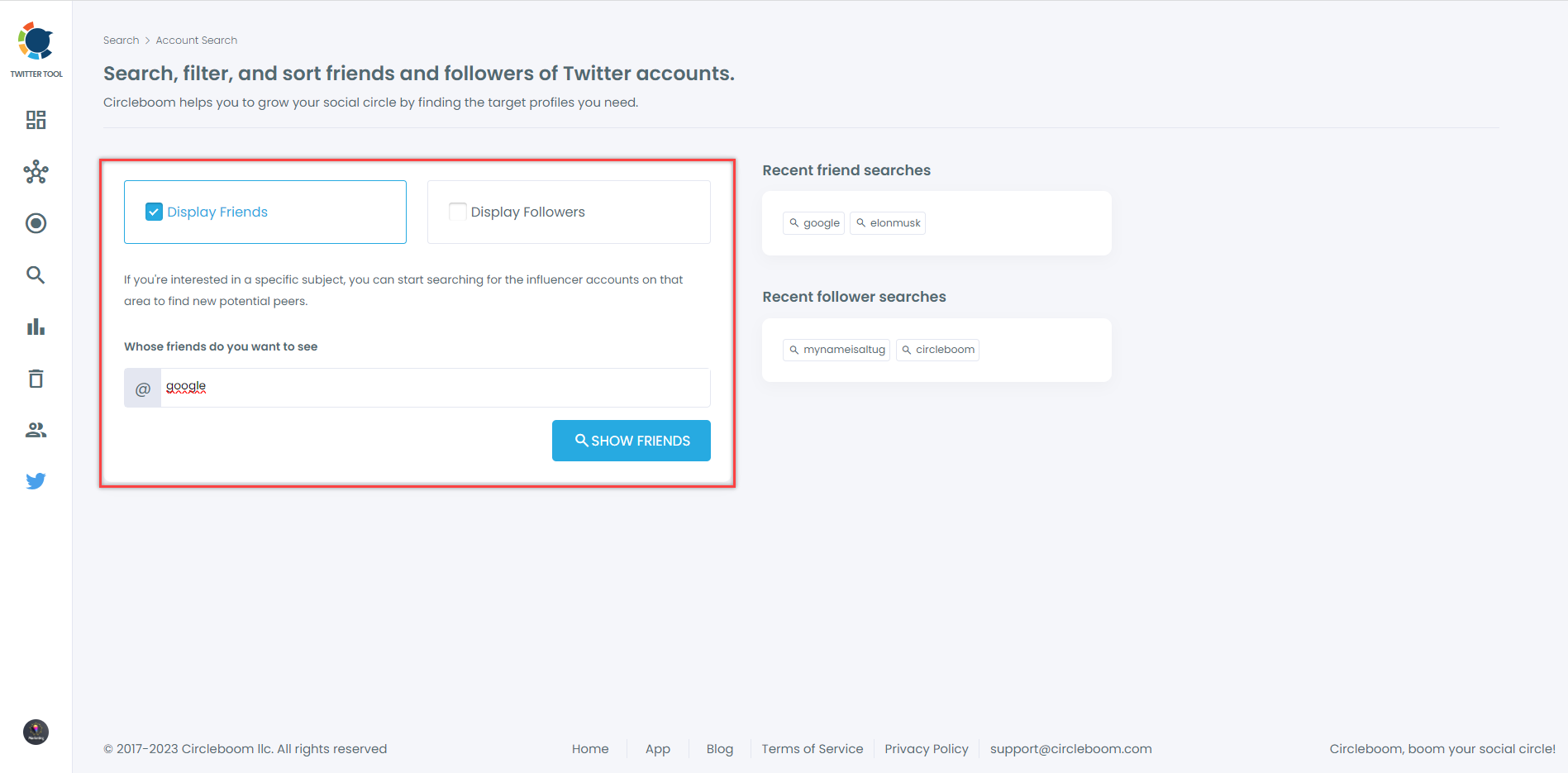This screenshot has height=773, width=1568.
Task: Open delete tools with the trash icon
Action: [x=36, y=378]
